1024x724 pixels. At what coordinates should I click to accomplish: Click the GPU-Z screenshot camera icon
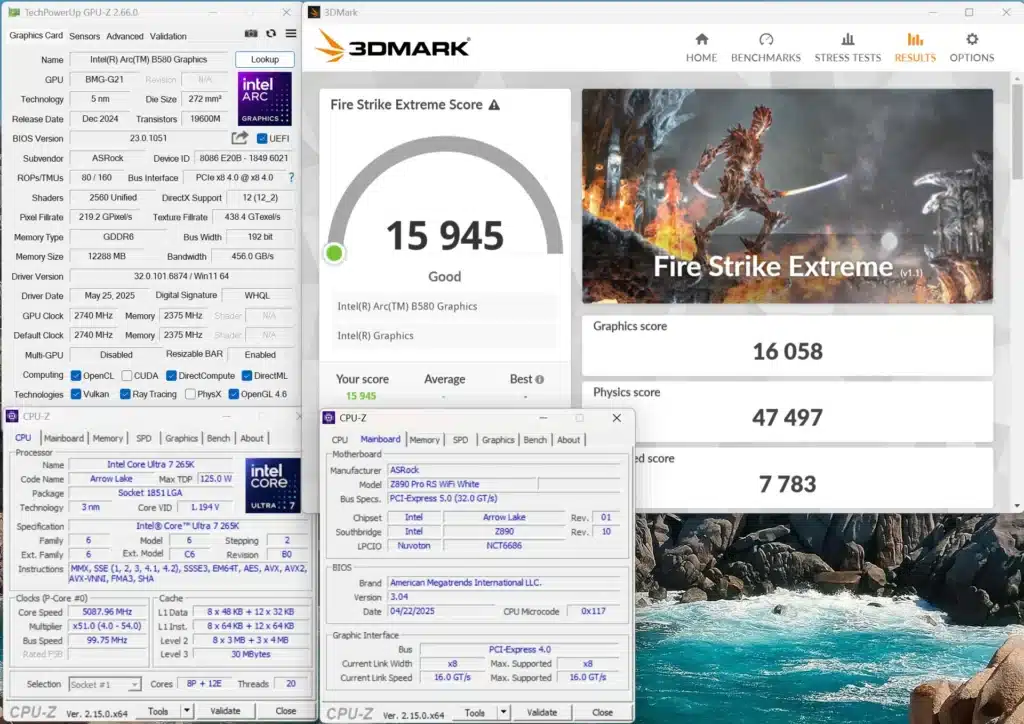[x=251, y=34]
